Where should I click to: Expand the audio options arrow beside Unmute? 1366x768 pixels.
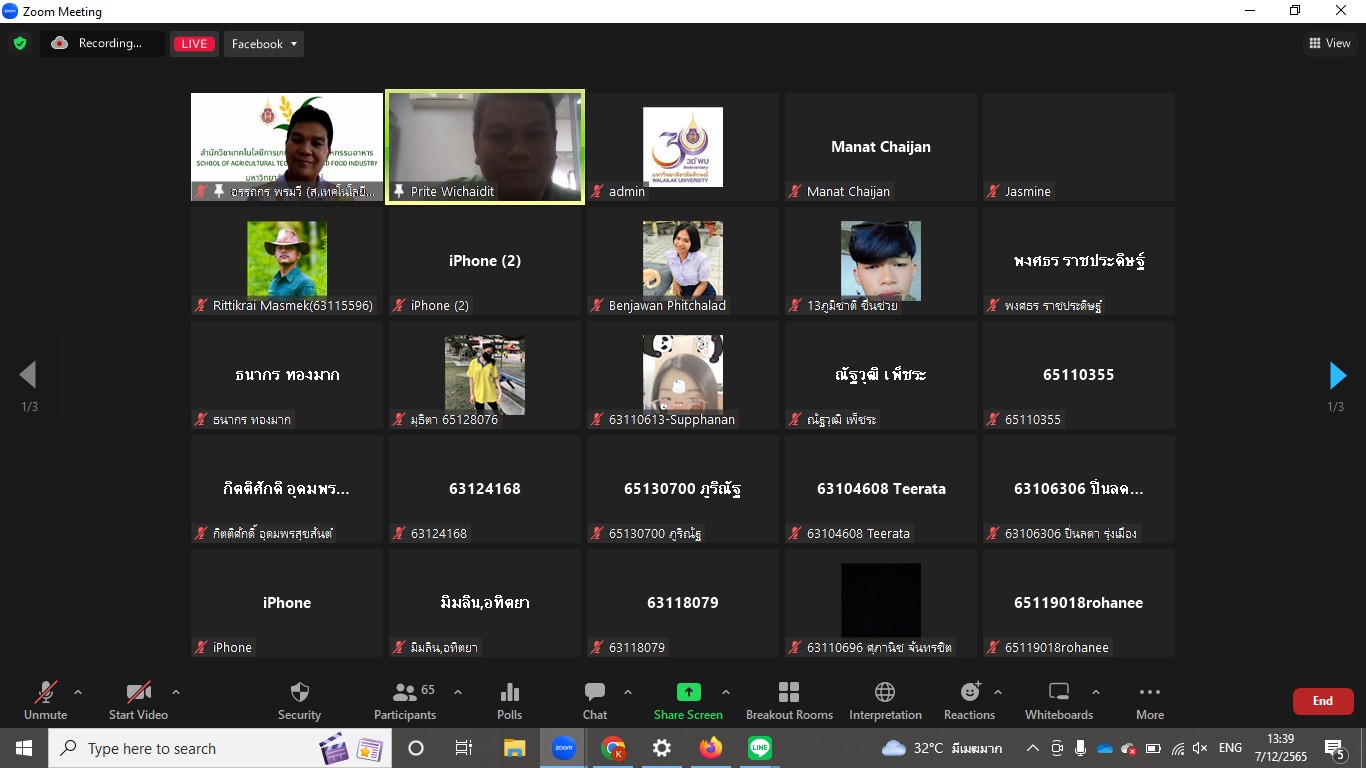[x=78, y=692]
